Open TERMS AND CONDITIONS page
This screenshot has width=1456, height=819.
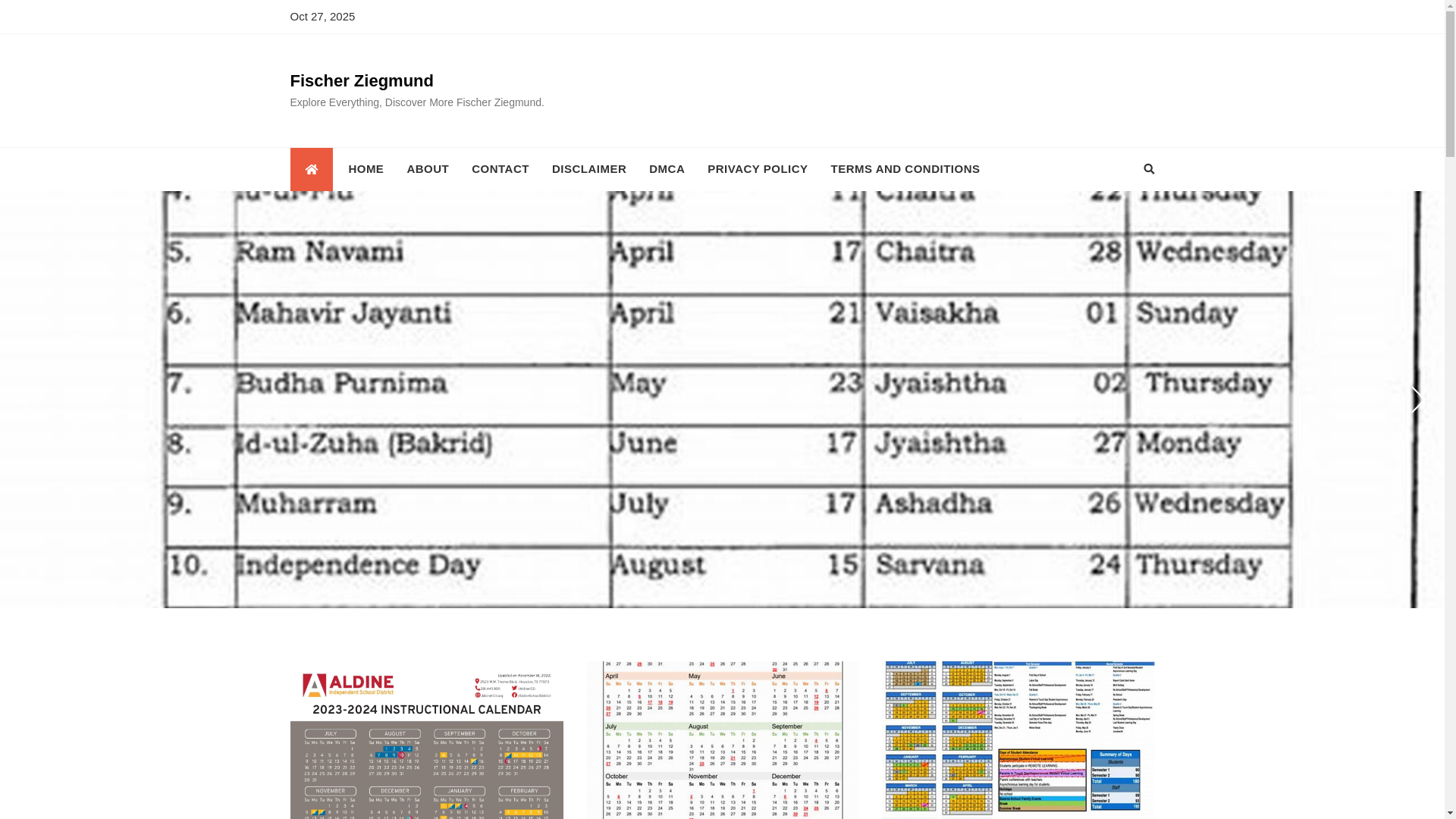[x=905, y=169]
